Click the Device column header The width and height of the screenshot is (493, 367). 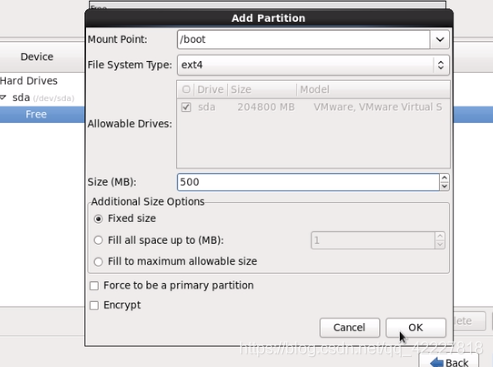(x=37, y=57)
